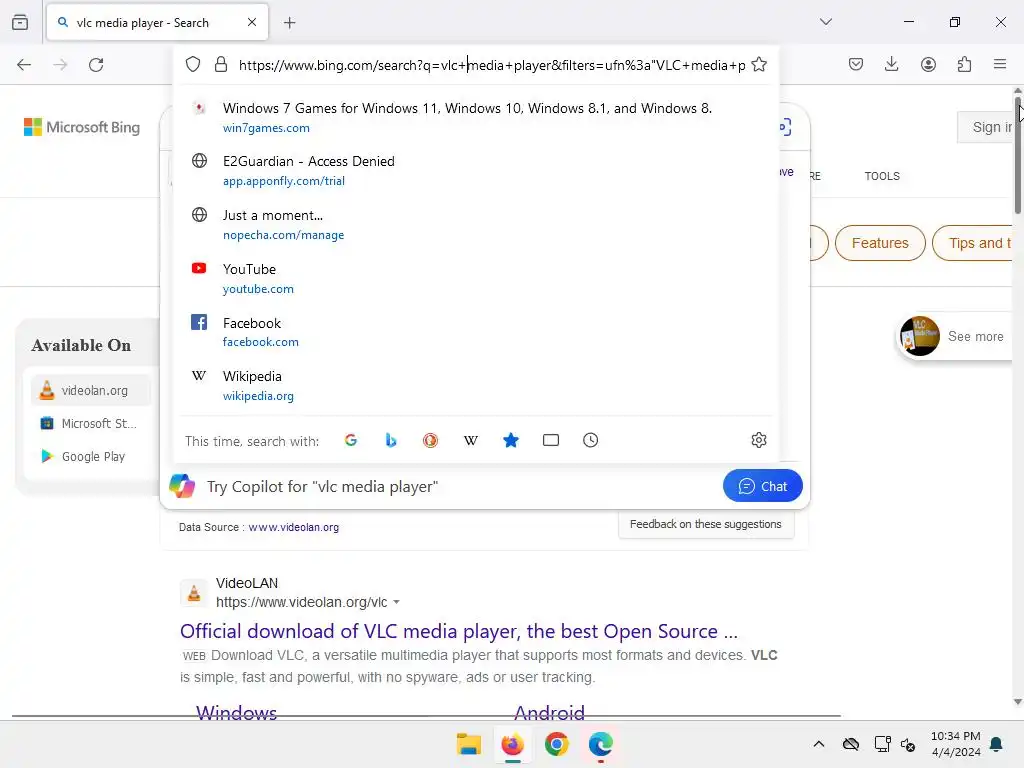Image resolution: width=1024 pixels, height=768 pixels.
Task: Search this time with Wikipedia
Action: point(471,440)
